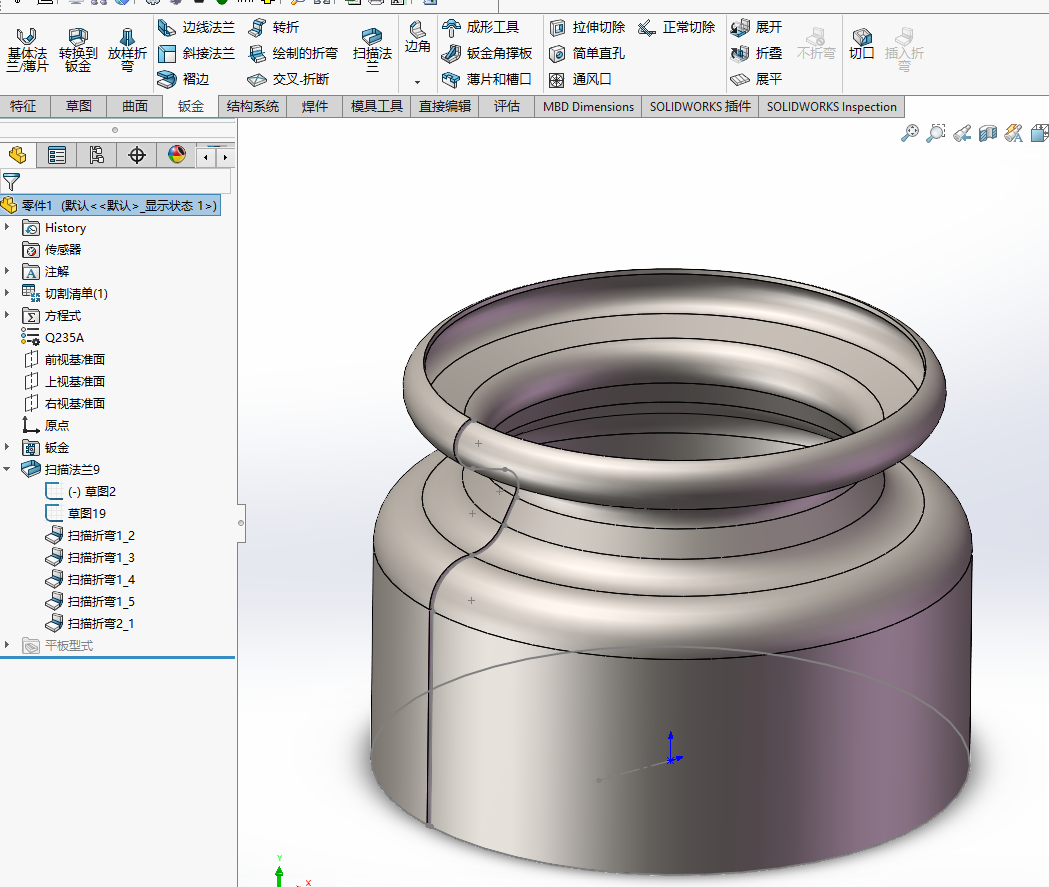
Task: Switch to the Features tab (特征)
Action: click(23, 106)
